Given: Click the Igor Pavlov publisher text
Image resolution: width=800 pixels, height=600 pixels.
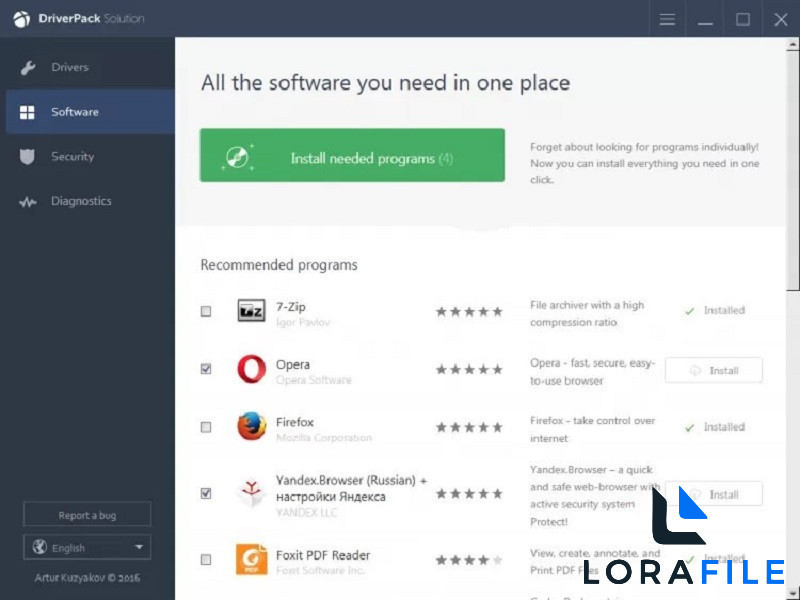Looking at the screenshot, I should click(x=303, y=322).
